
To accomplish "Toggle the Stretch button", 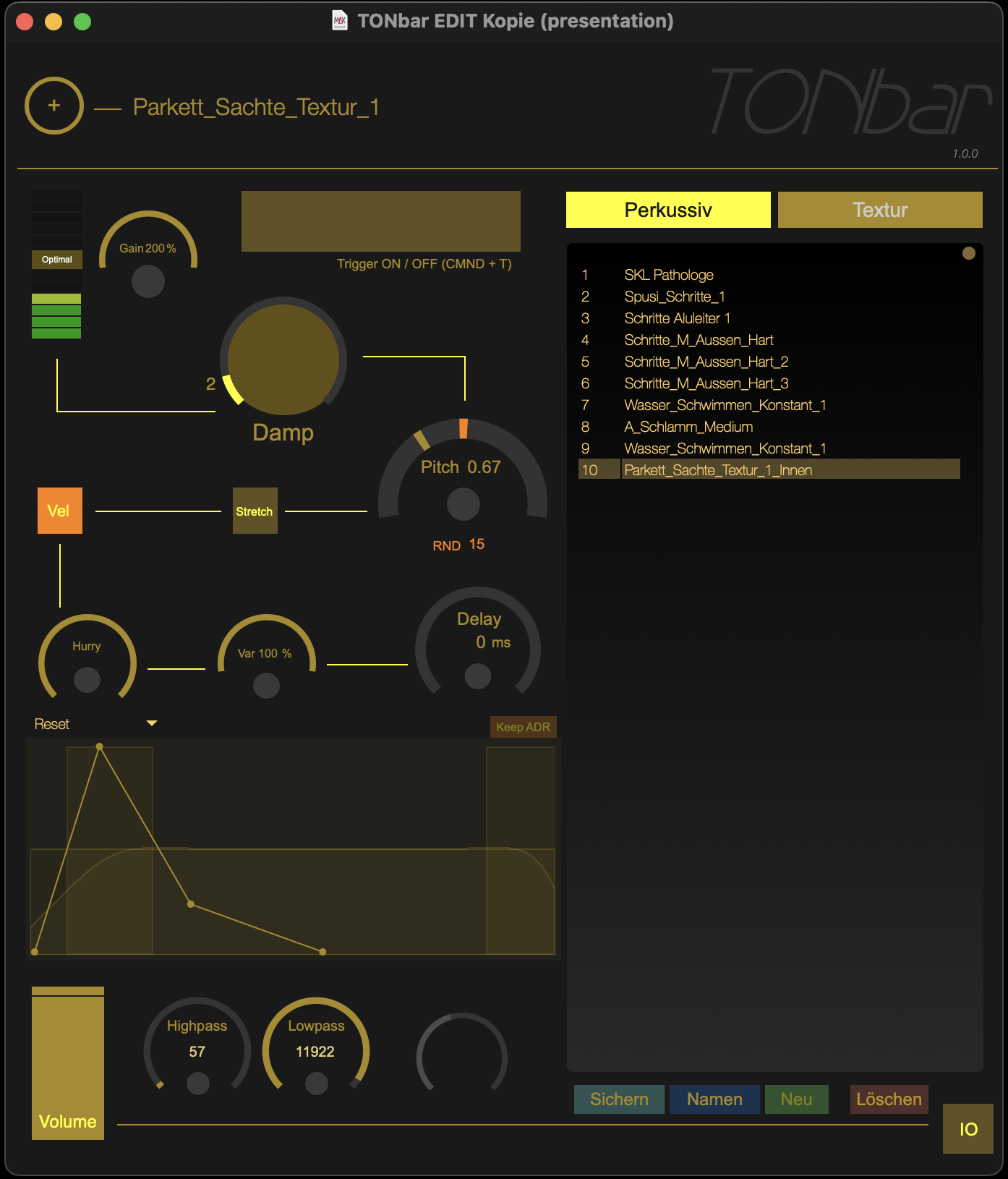I will [x=255, y=511].
